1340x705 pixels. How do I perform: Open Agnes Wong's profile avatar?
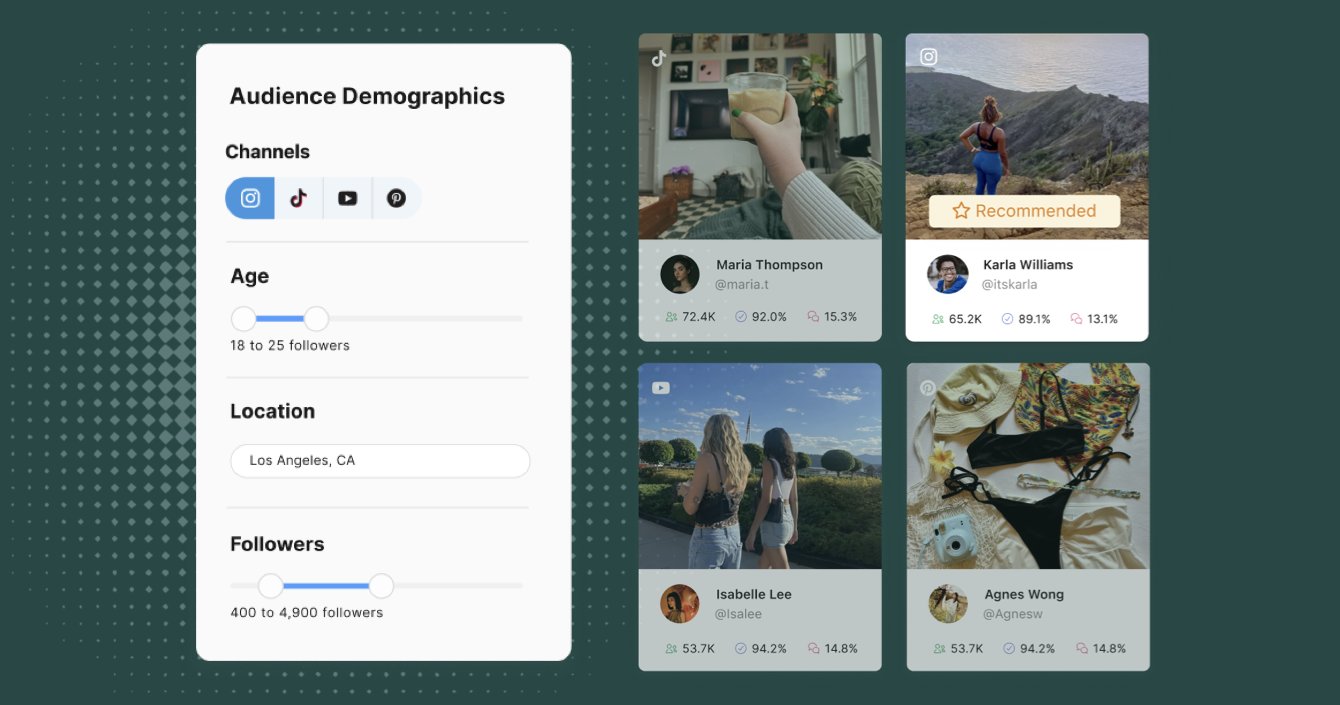coord(948,604)
